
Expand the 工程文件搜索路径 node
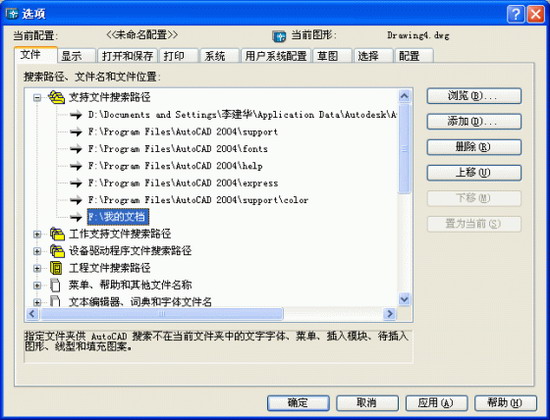click(37, 268)
